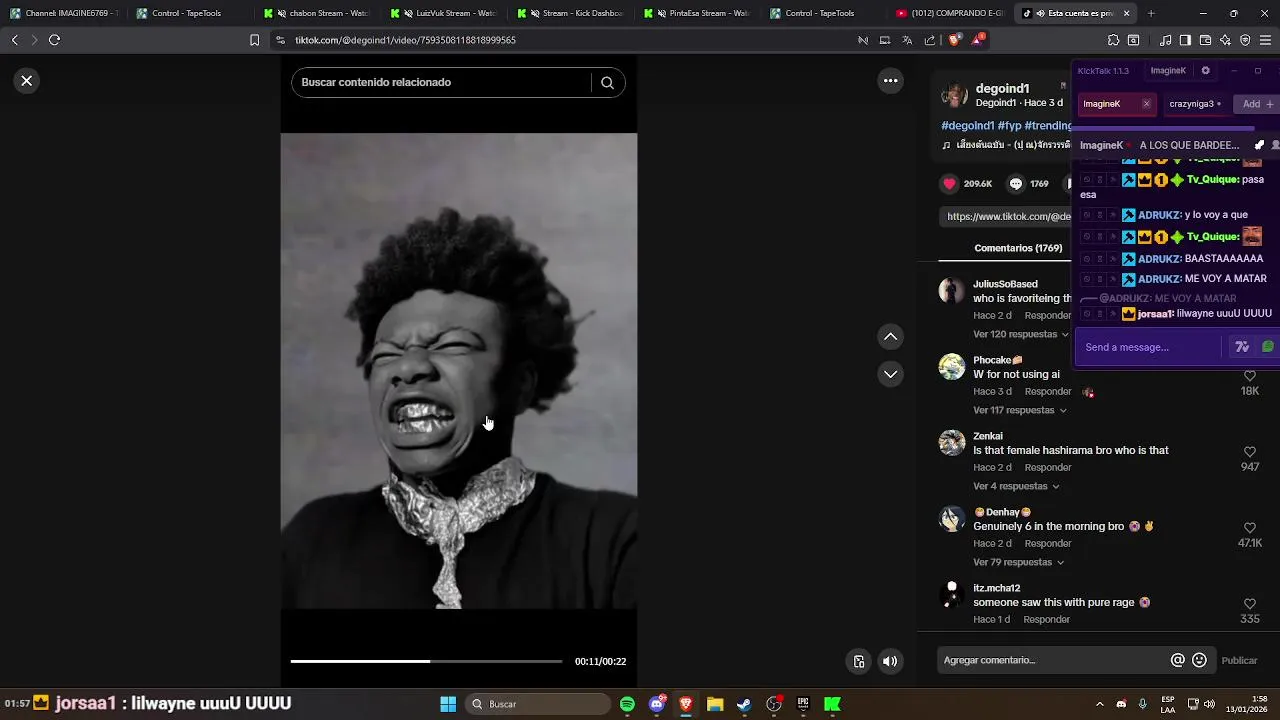The height and width of the screenshot is (720, 1280).
Task: Switch to chabon Stream browser tab
Action: [x=319, y=13]
